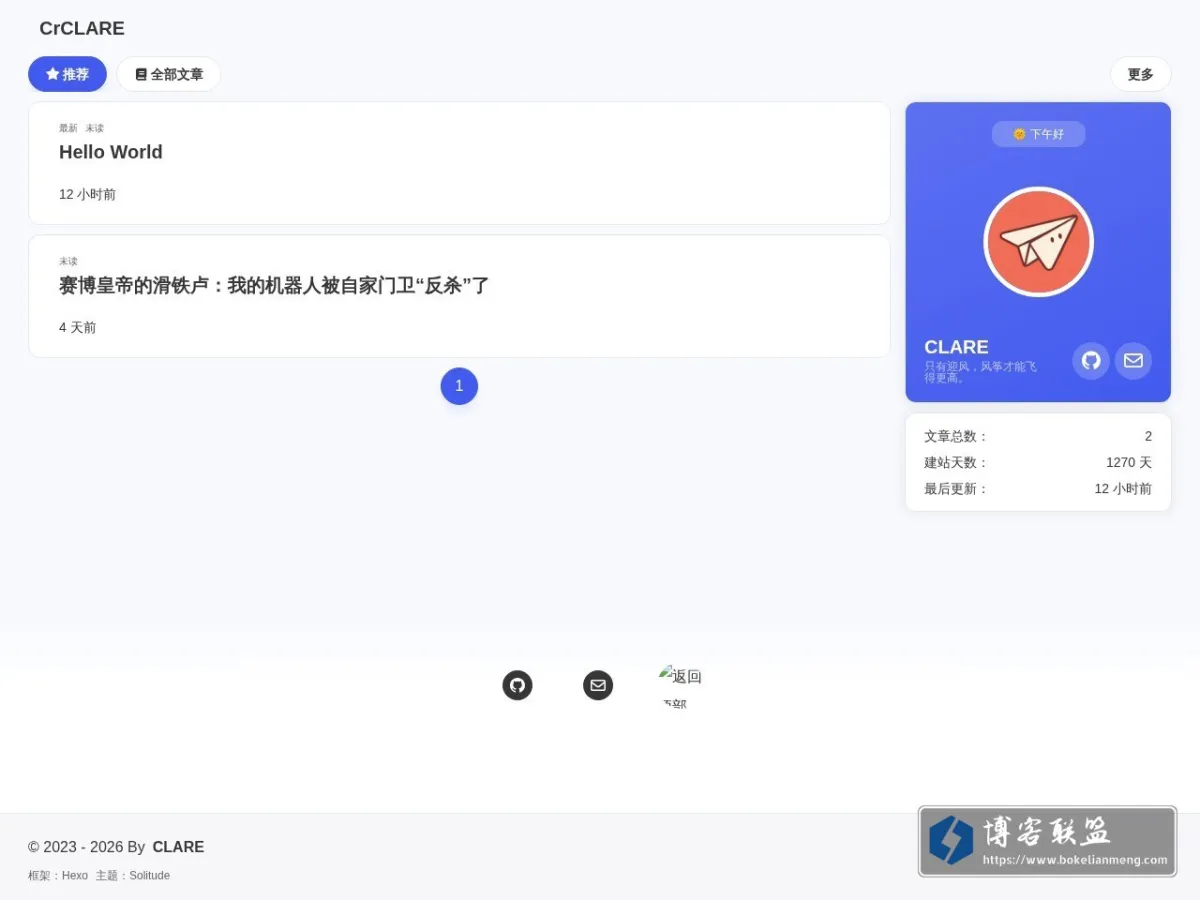The image size is (1200, 900).
Task: Click the 更多 button
Action: coord(1140,74)
